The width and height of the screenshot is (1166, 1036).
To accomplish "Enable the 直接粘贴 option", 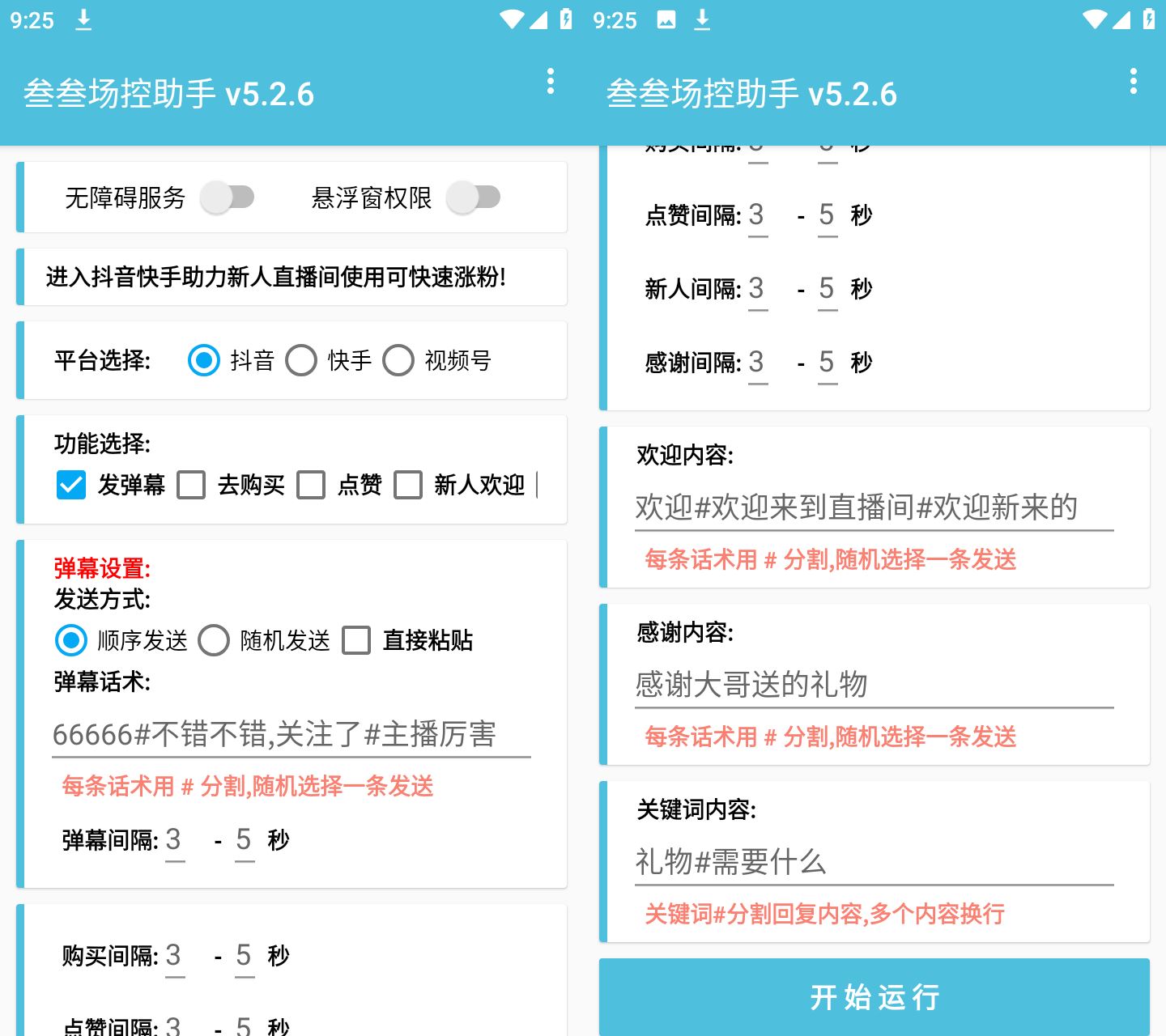I will (x=356, y=640).
